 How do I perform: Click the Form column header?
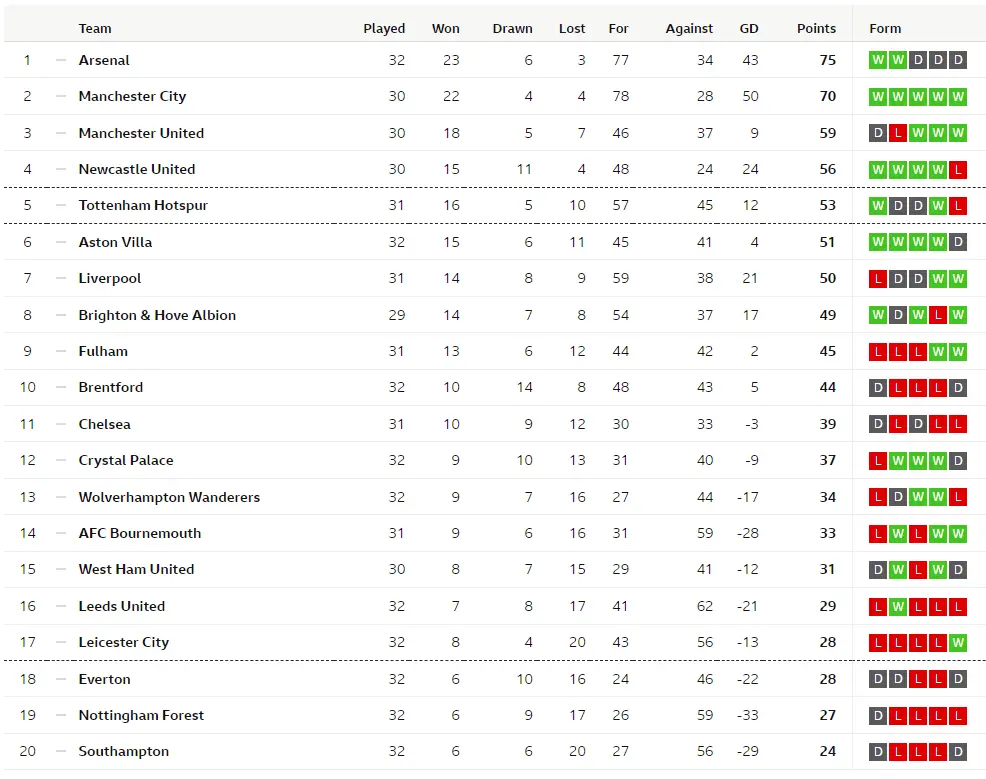point(885,28)
